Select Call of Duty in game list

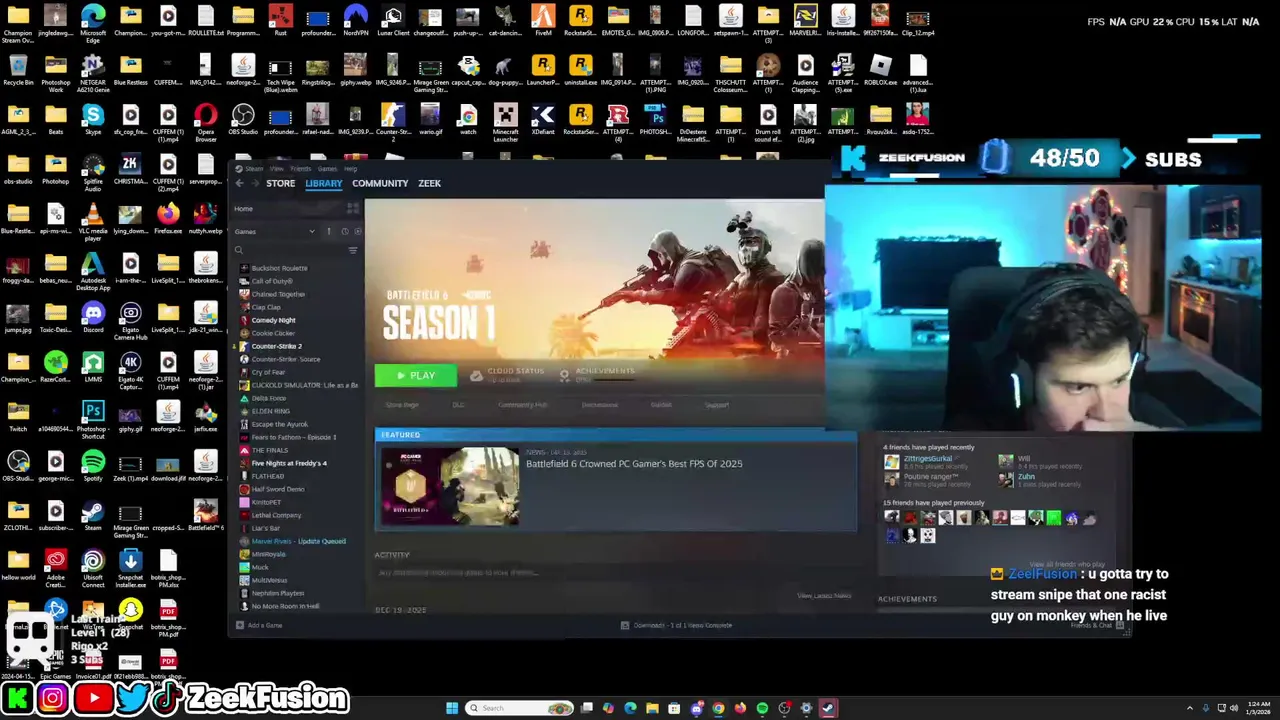[272, 281]
